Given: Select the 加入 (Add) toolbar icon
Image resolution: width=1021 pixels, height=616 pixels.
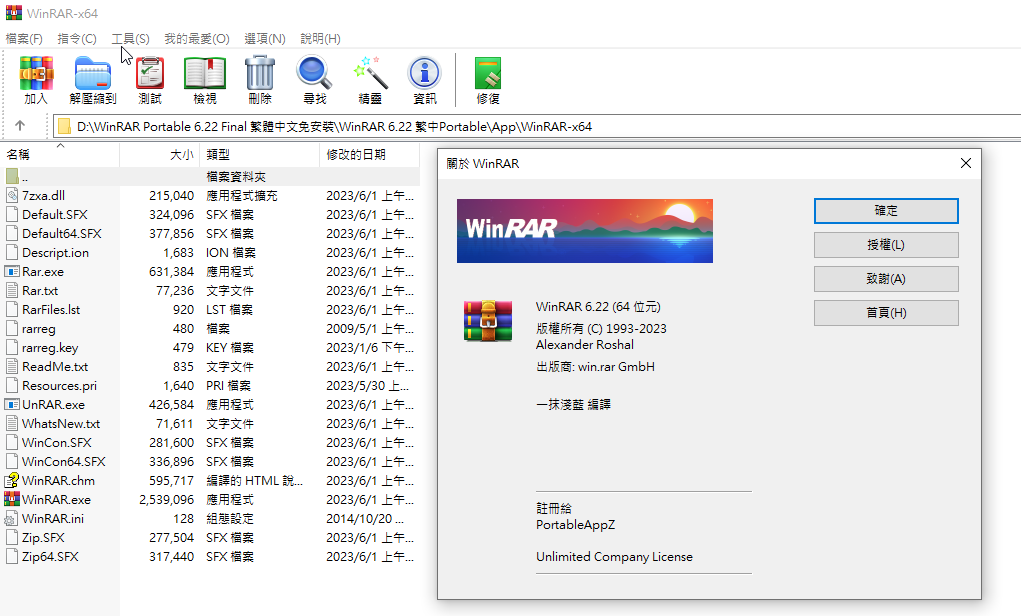Looking at the screenshot, I should coord(35,80).
